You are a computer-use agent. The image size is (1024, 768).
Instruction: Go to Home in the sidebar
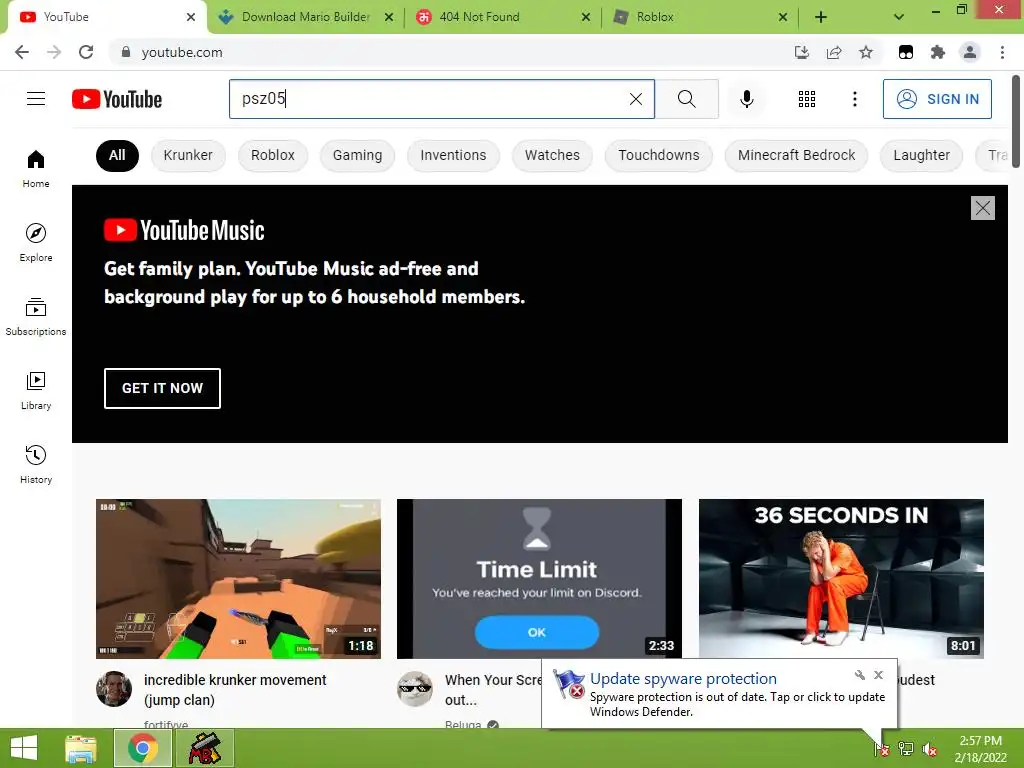36,168
